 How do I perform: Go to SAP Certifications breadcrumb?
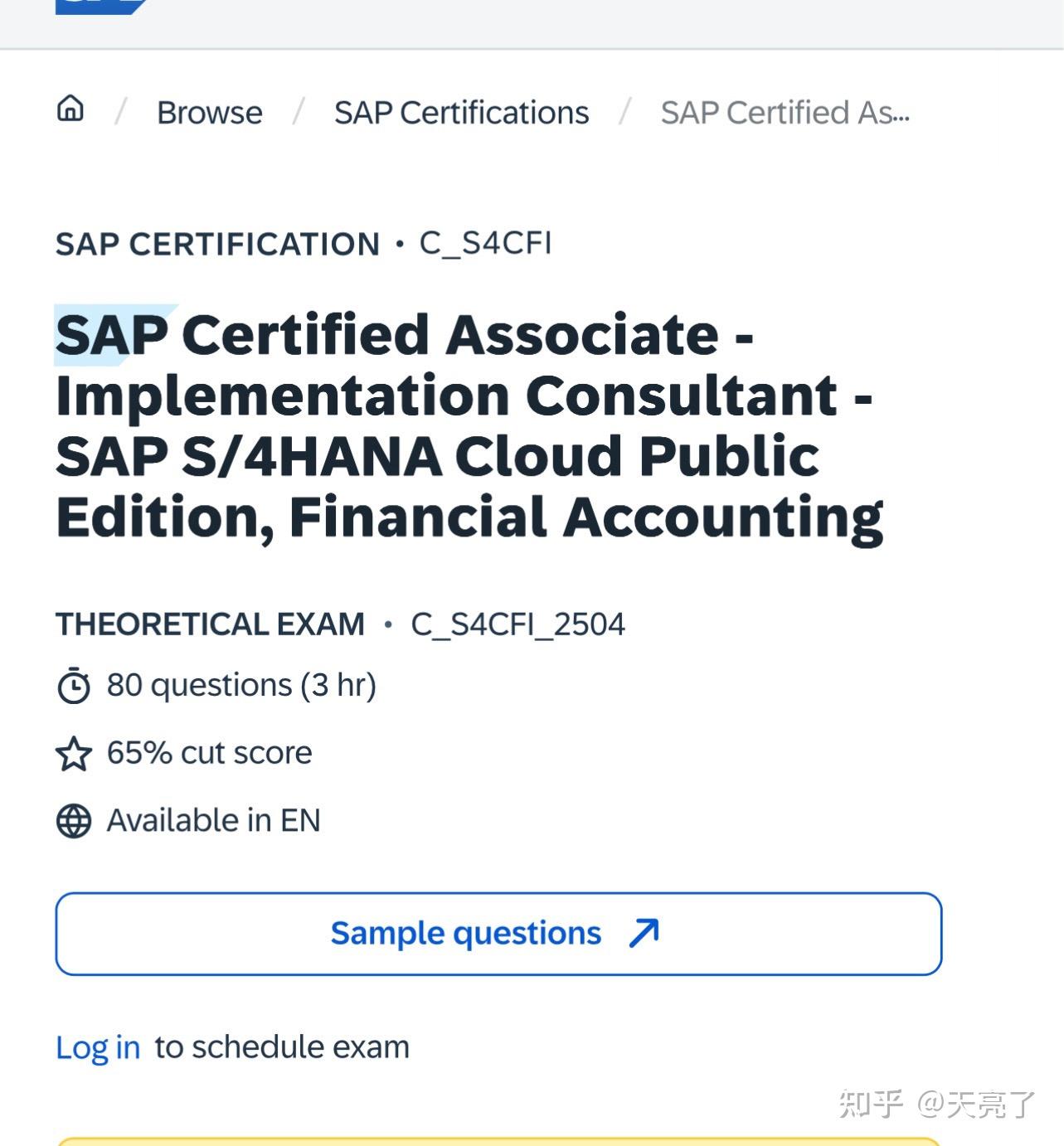(x=461, y=113)
